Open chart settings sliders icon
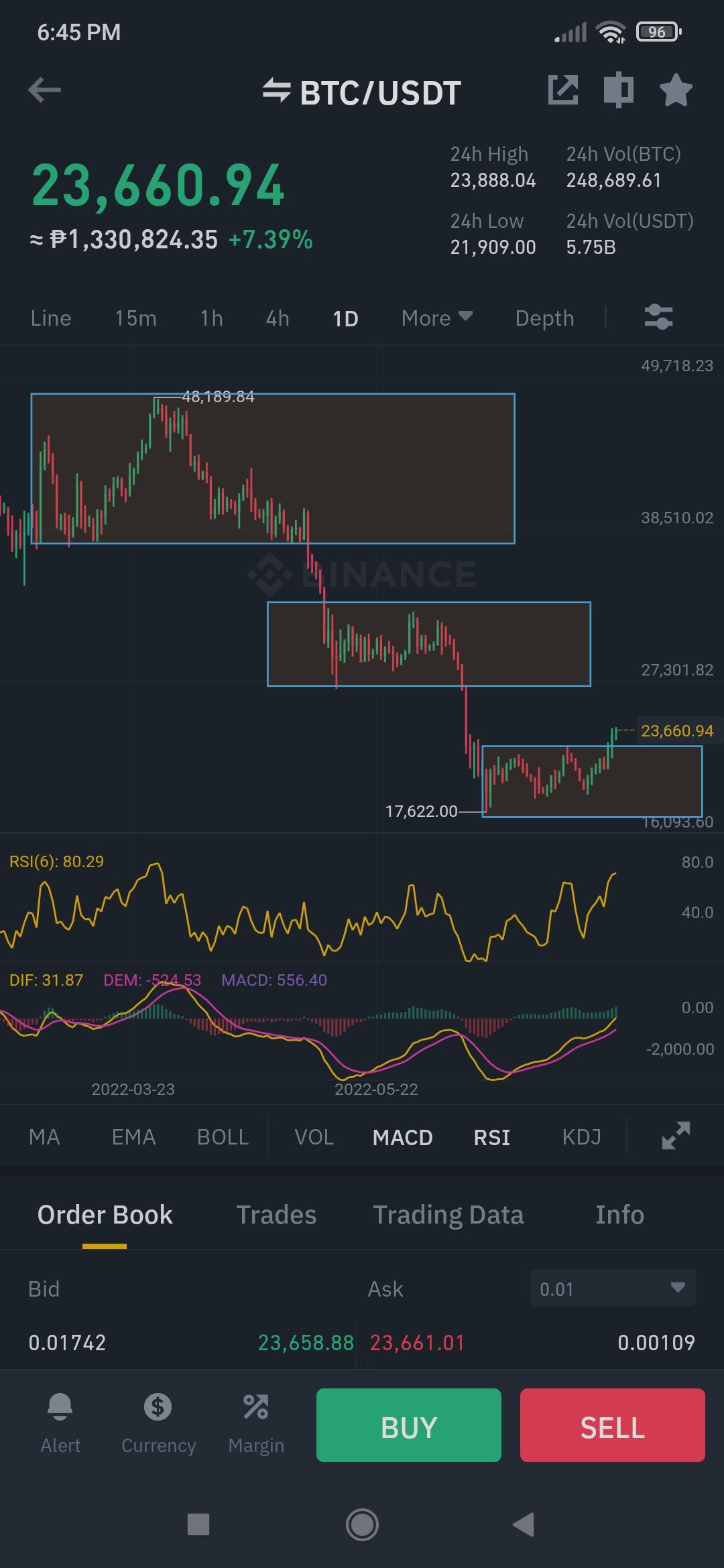 point(659,317)
